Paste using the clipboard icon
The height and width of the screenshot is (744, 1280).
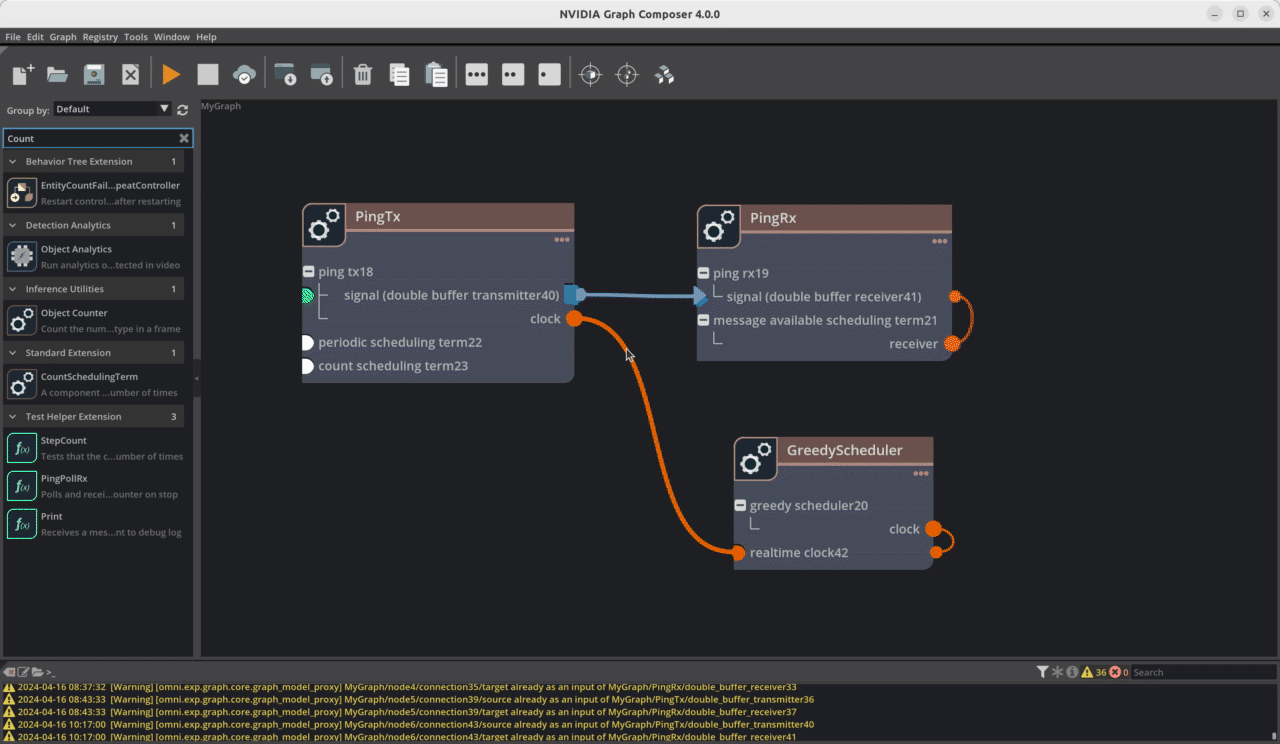pos(435,74)
